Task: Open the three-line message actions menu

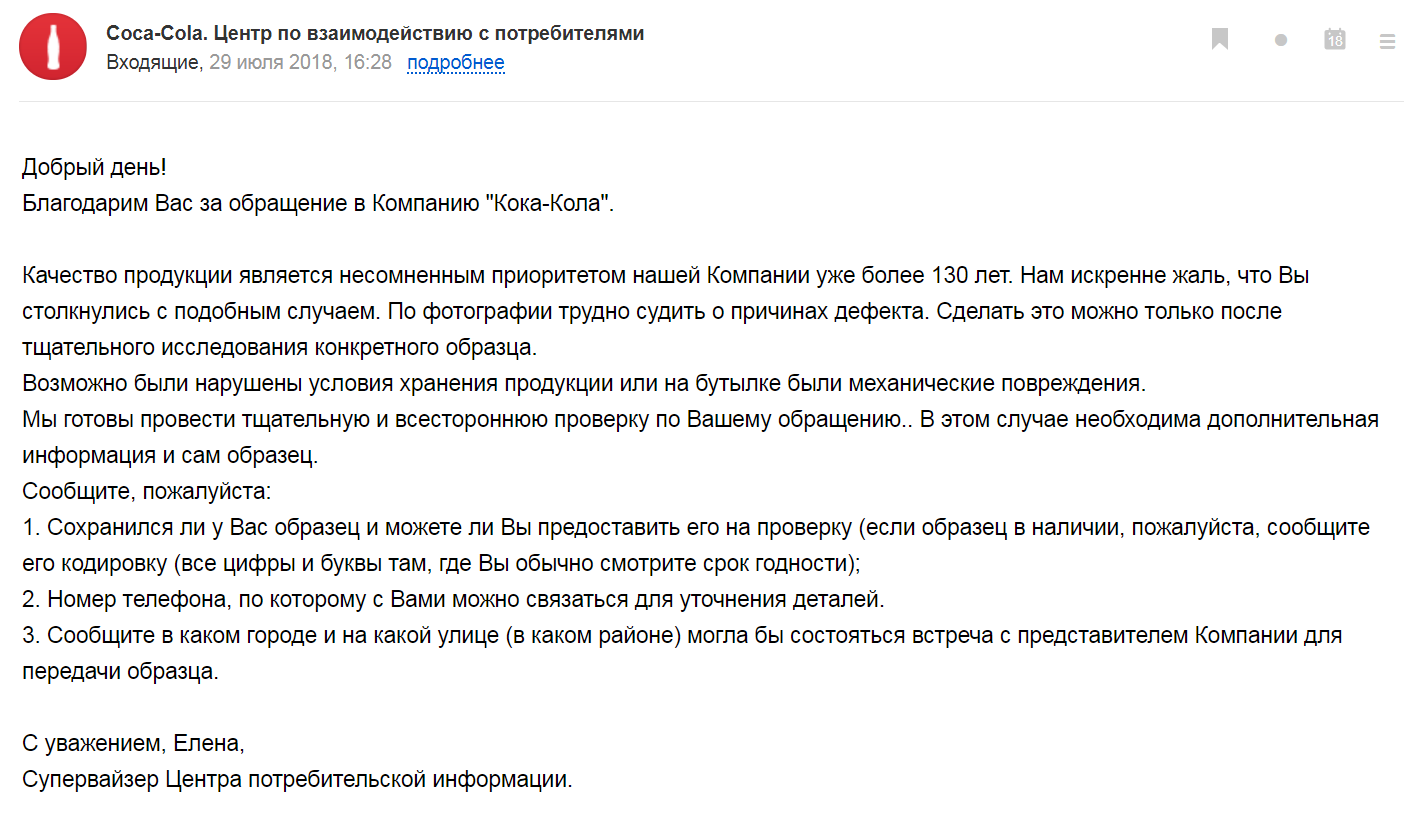Action: [1387, 42]
